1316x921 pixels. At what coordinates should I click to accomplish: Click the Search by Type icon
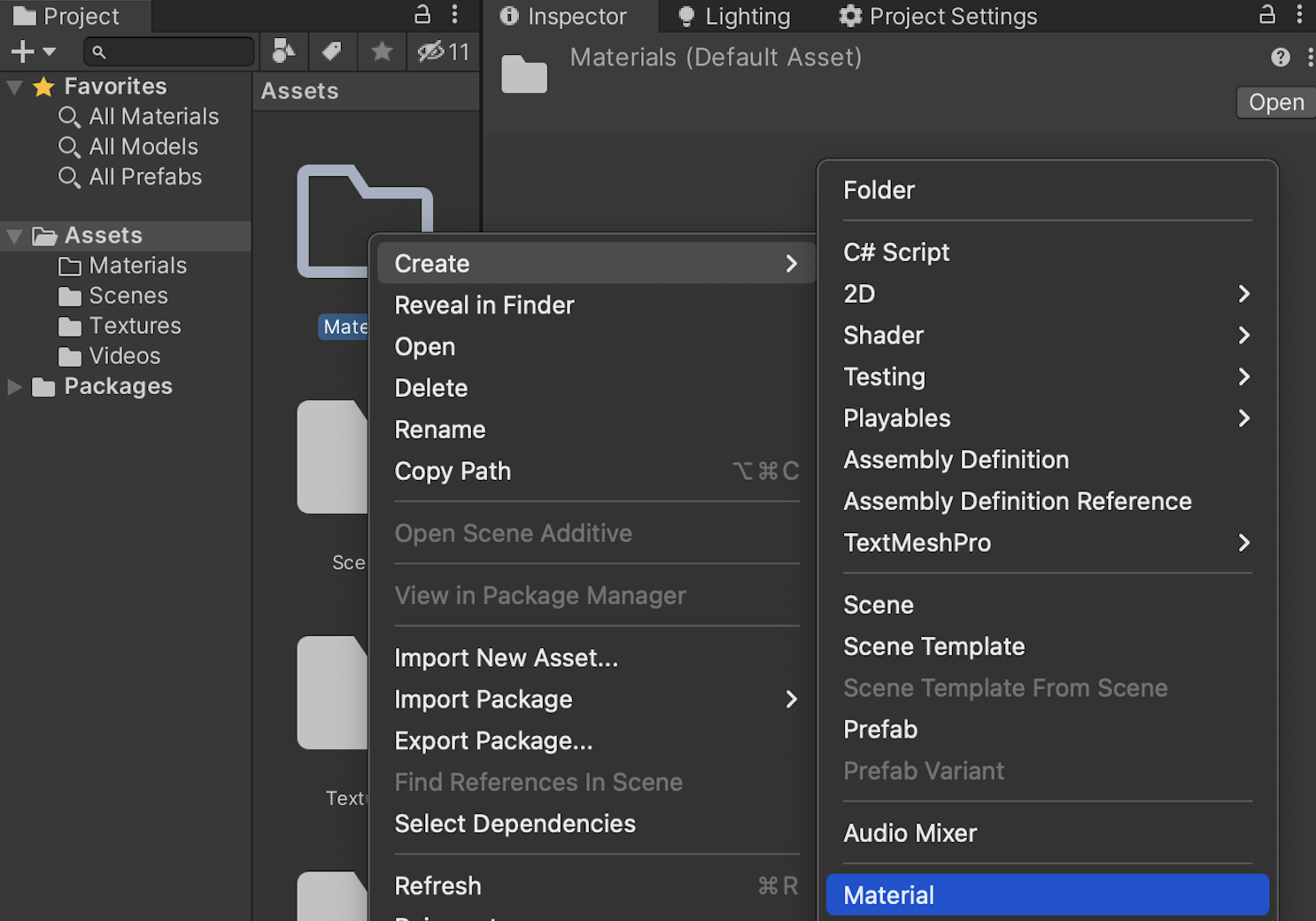tap(283, 52)
